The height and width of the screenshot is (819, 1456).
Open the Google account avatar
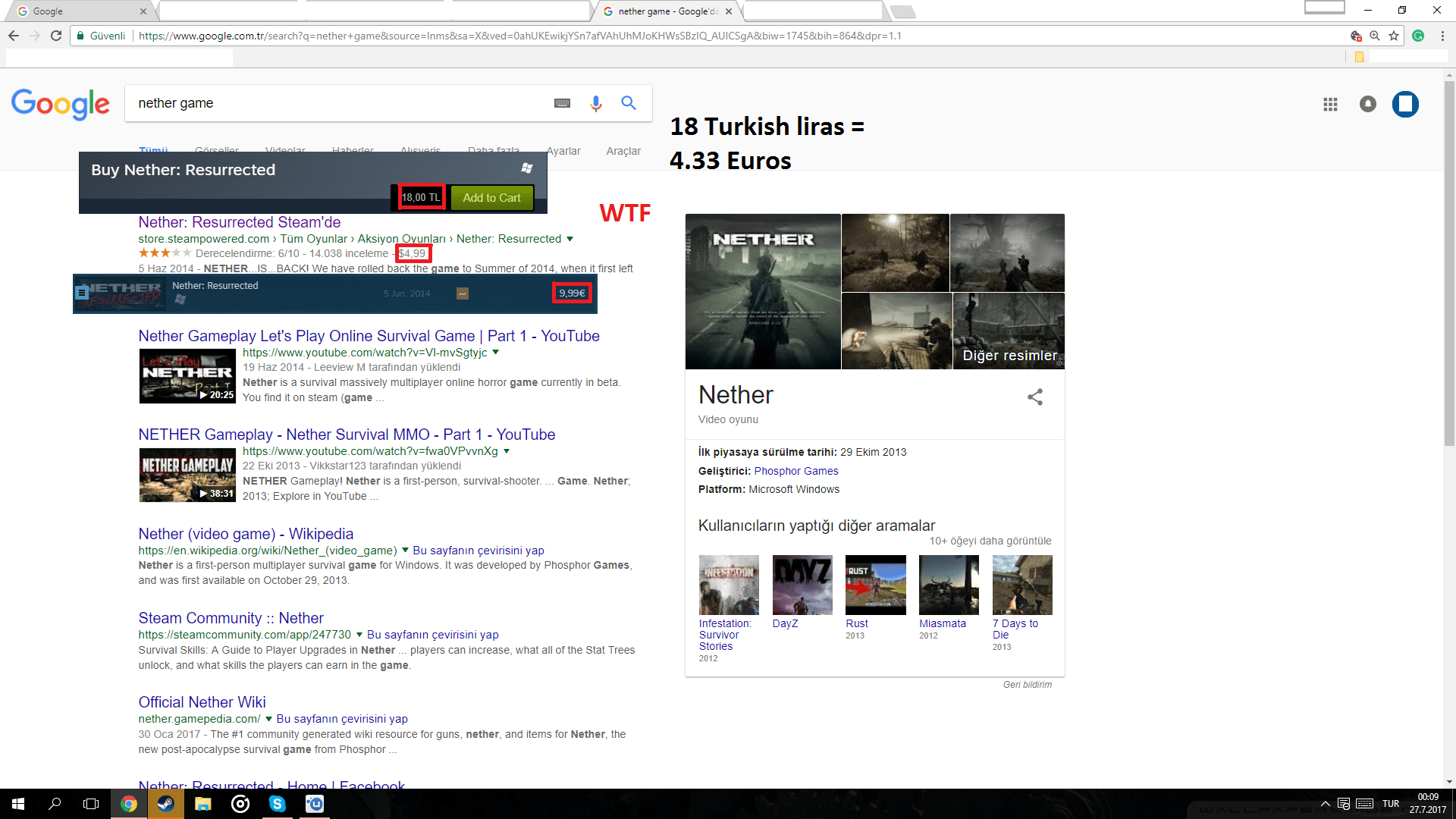(1405, 104)
